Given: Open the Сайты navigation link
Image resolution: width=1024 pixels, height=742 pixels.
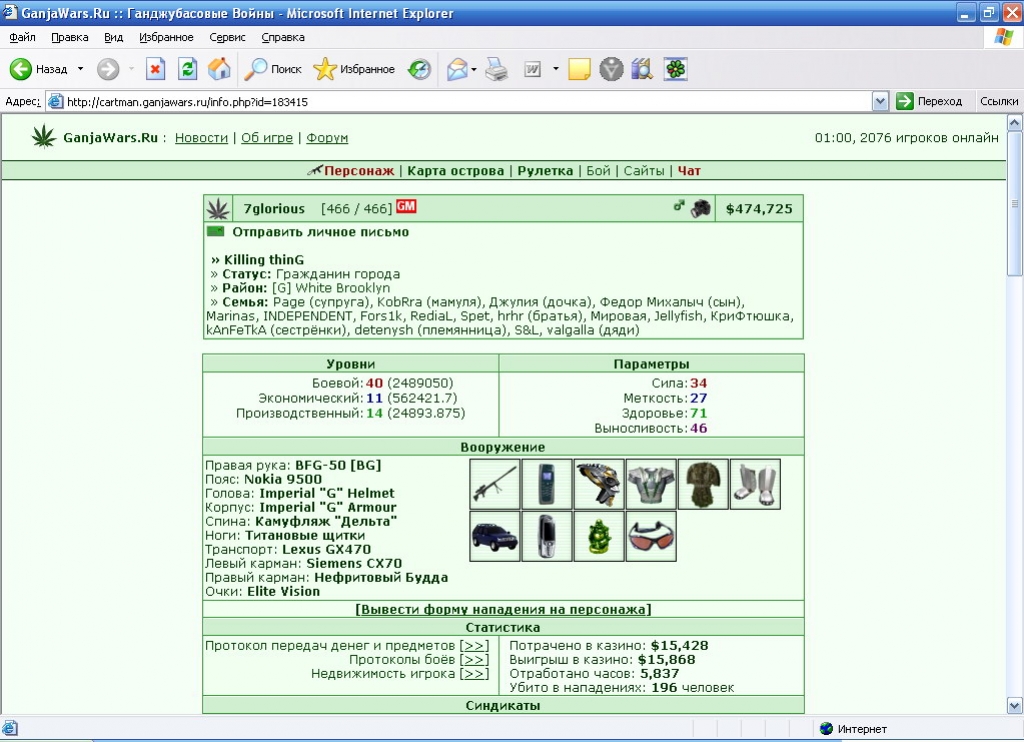Looking at the screenshot, I should [x=644, y=171].
